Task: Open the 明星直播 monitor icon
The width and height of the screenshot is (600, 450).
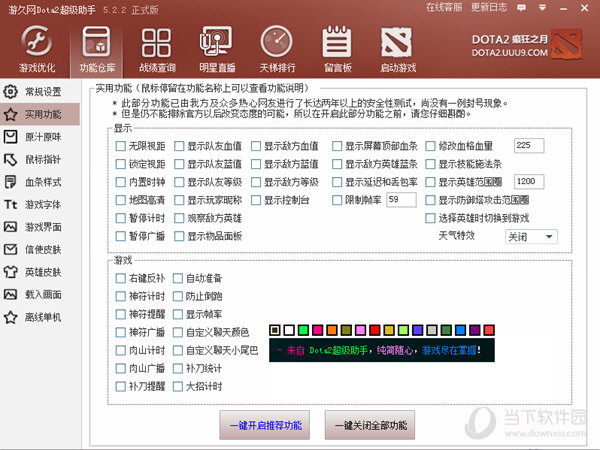Action: [x=216, y=41]
